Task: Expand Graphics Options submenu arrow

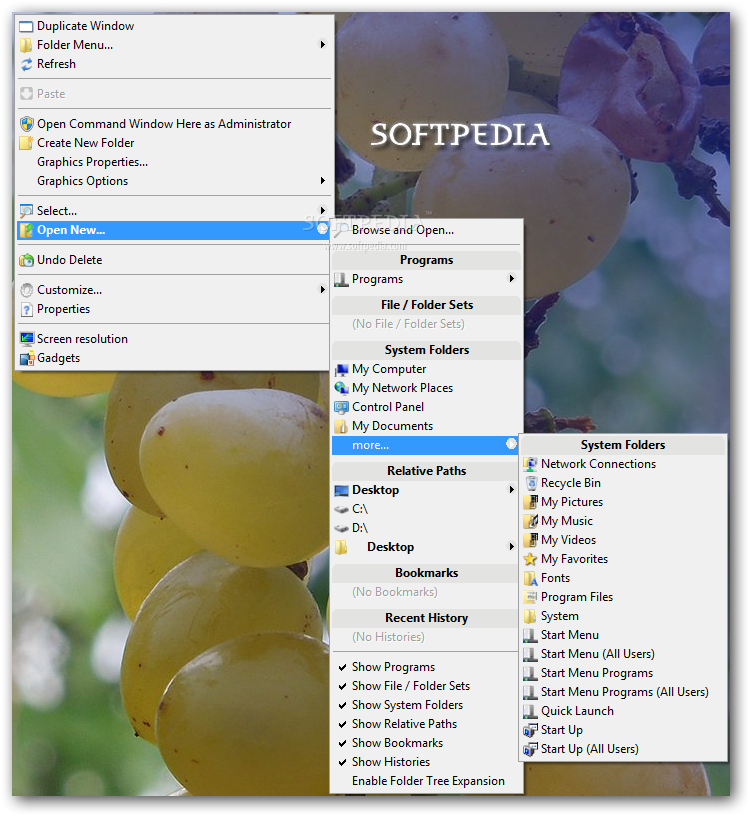Action: 323,181
